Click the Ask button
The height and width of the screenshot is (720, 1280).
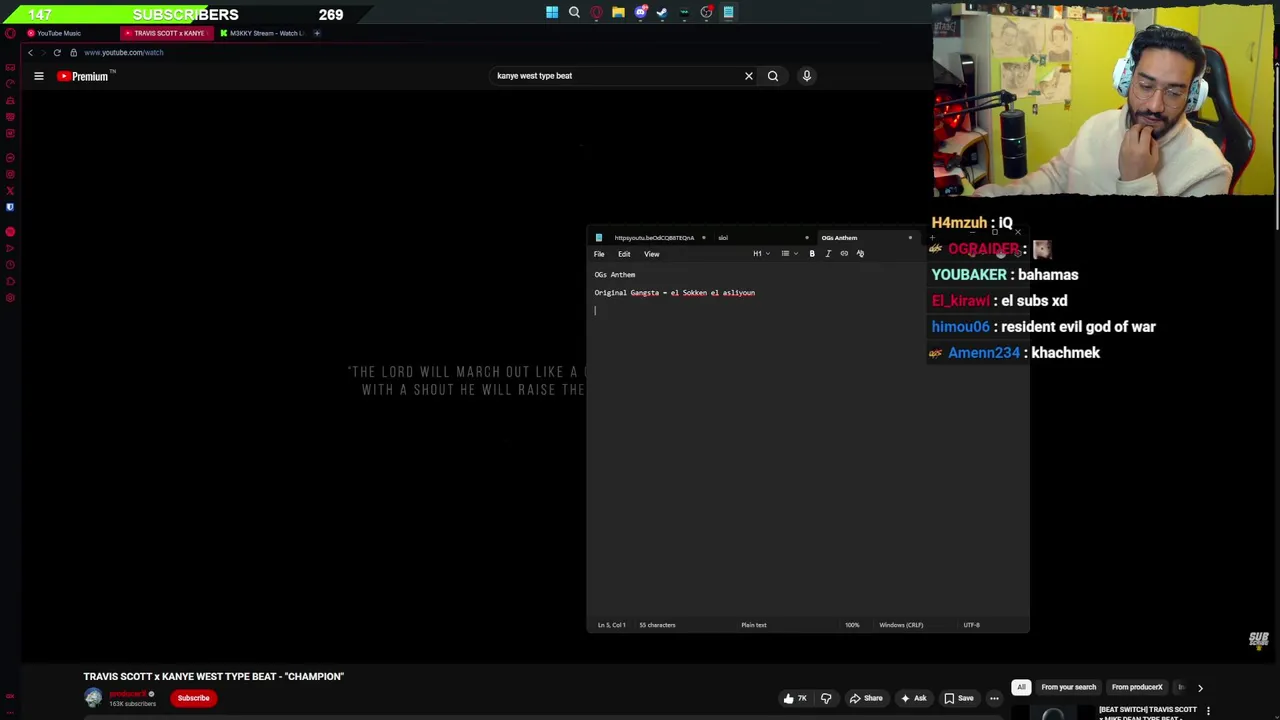click(x=913, y=698)
